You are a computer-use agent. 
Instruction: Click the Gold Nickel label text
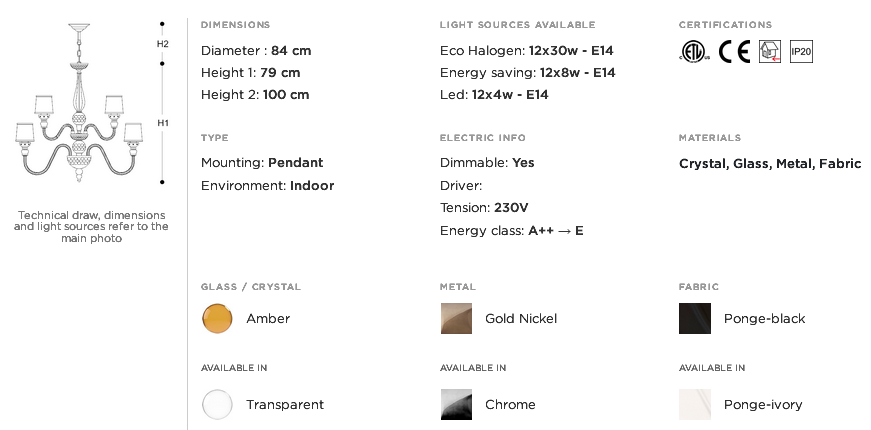point(521,318)
